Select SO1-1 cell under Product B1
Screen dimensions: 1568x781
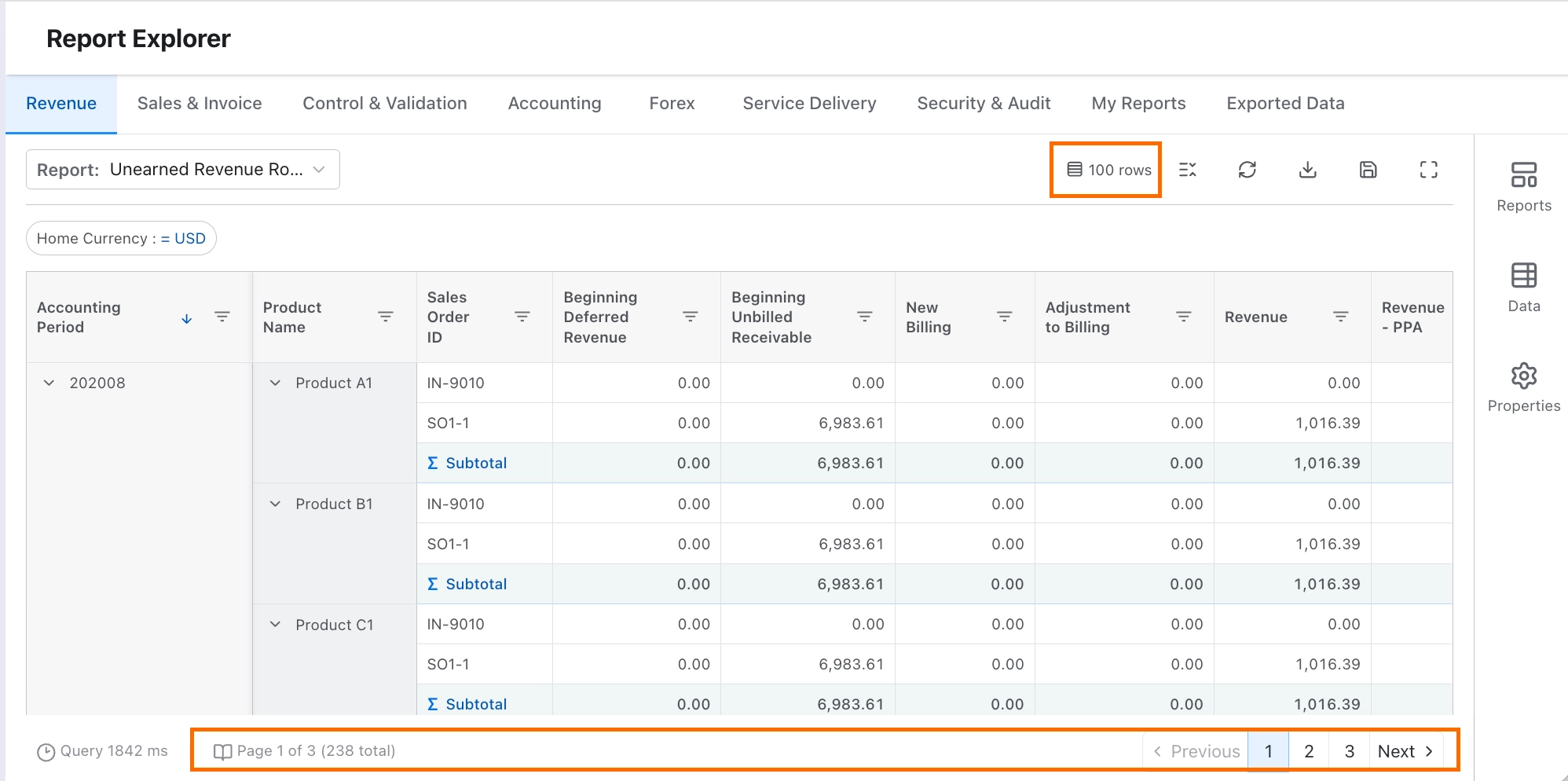click(485, 544)
